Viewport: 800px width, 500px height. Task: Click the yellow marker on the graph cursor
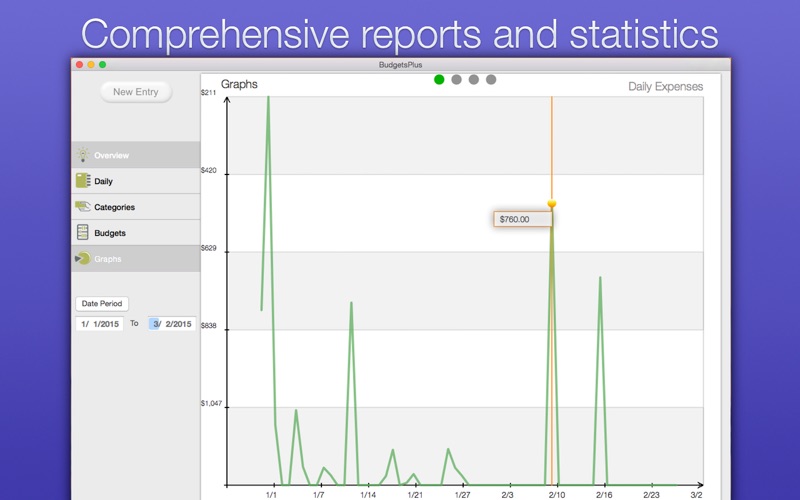(552, 204)
